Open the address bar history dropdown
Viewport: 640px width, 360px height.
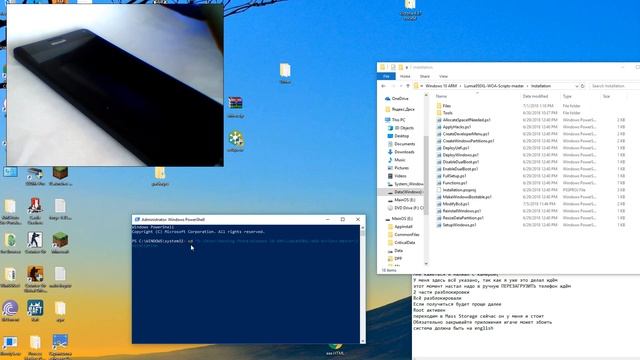click(x=577, y=86)
